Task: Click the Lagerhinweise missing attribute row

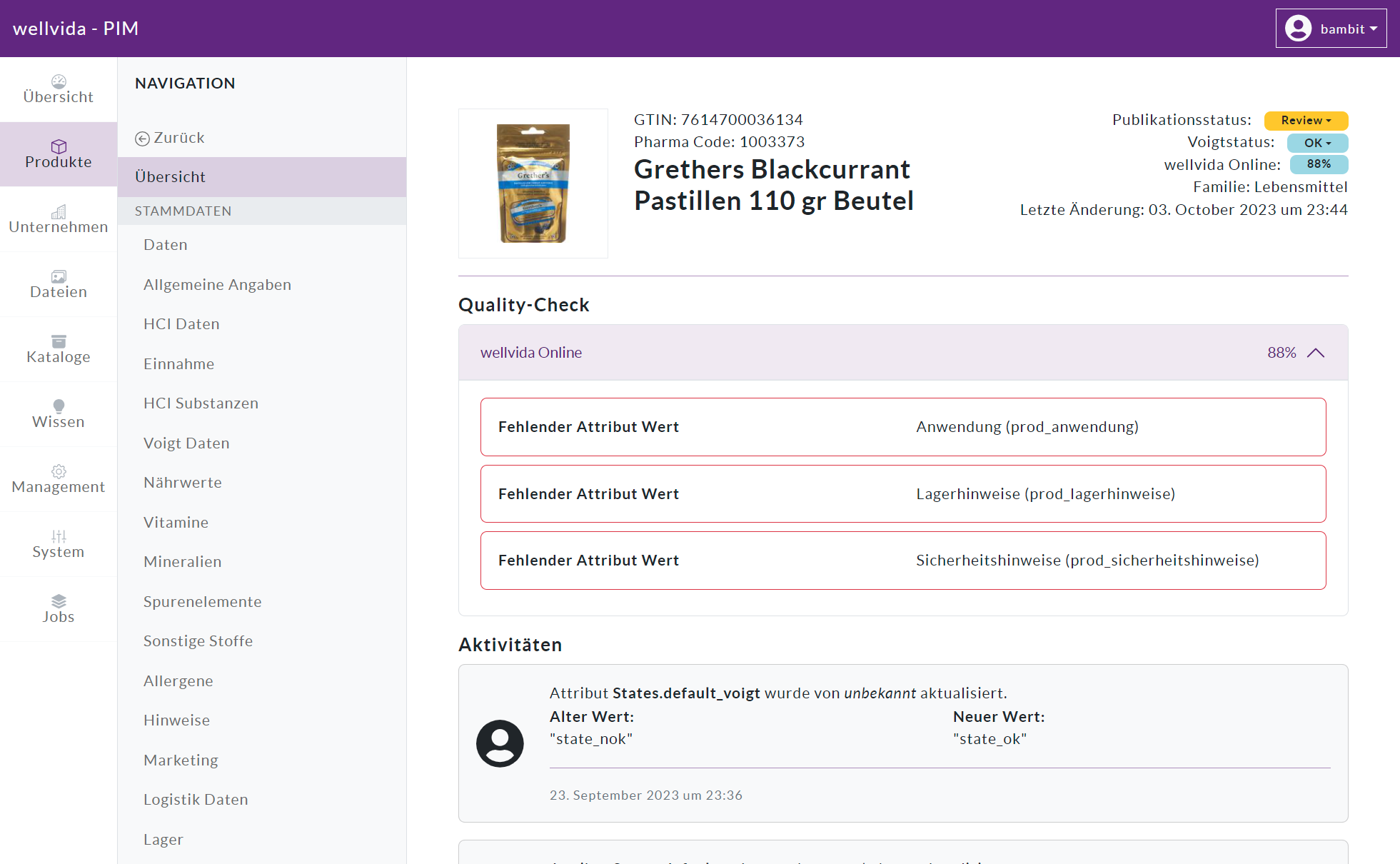Action: 903,494
